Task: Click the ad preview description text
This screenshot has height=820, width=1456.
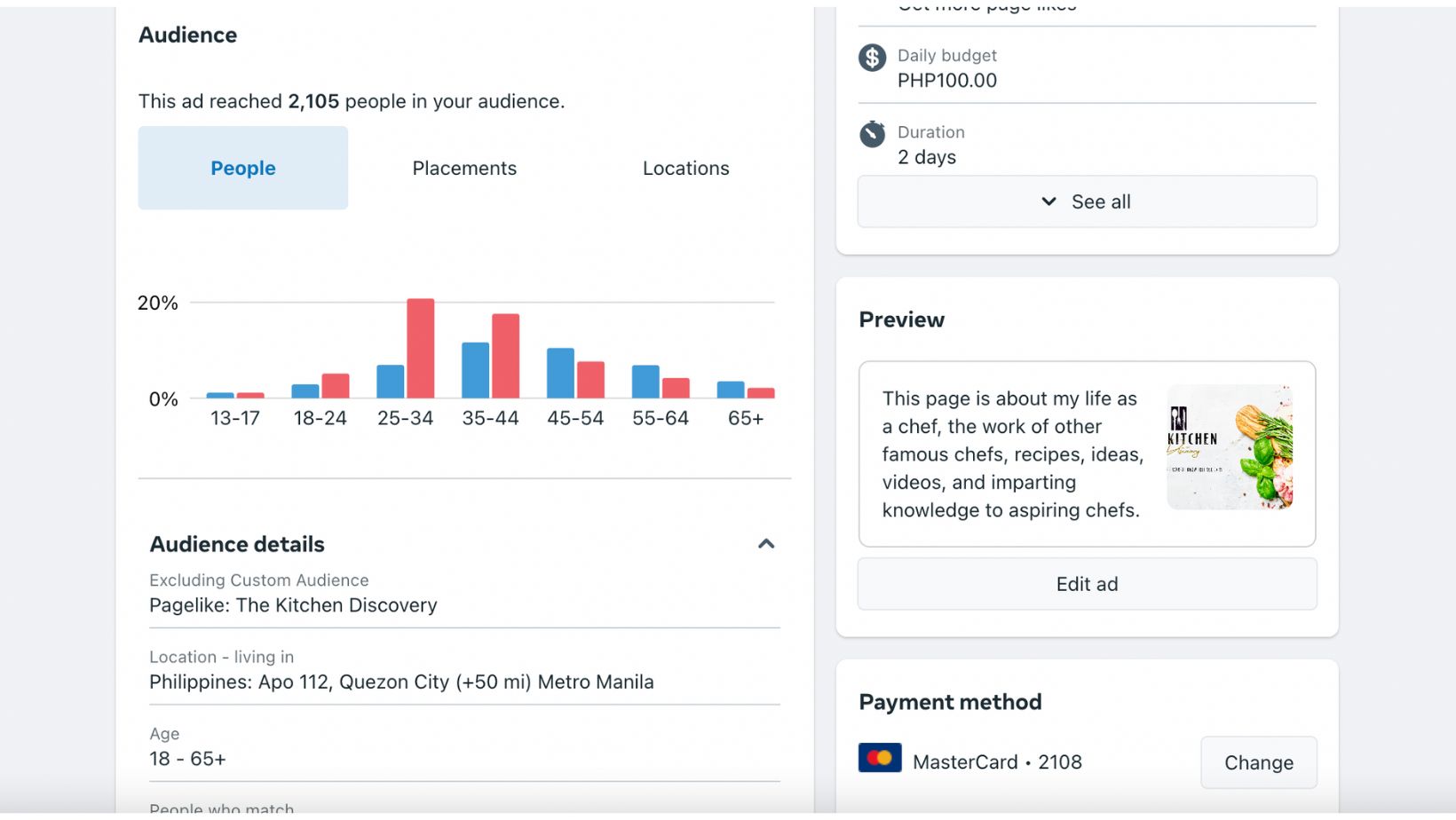Action: point(1011,453)
